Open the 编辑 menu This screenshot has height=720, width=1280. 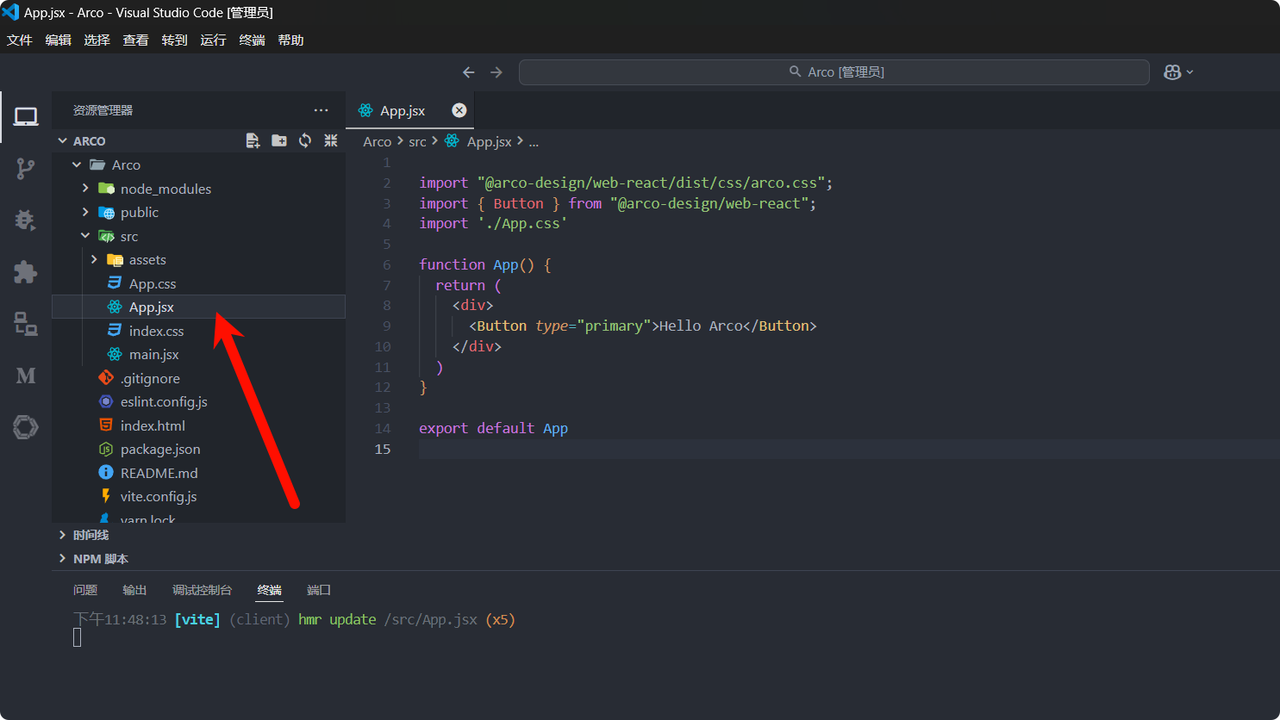(x=58, y=40)
